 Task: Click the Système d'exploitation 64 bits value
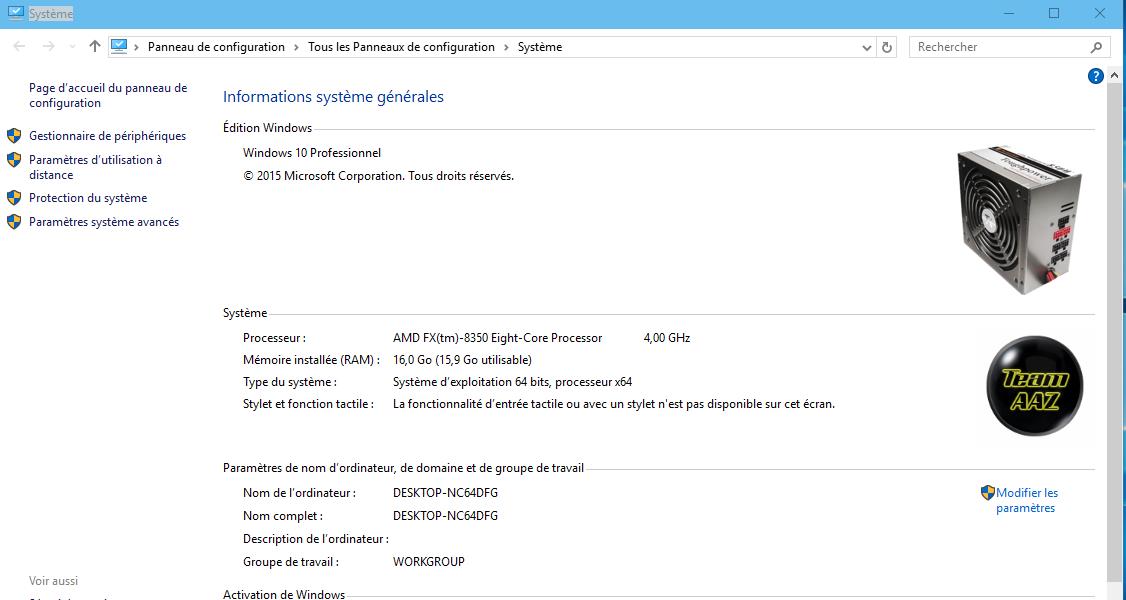click(512, 383)
